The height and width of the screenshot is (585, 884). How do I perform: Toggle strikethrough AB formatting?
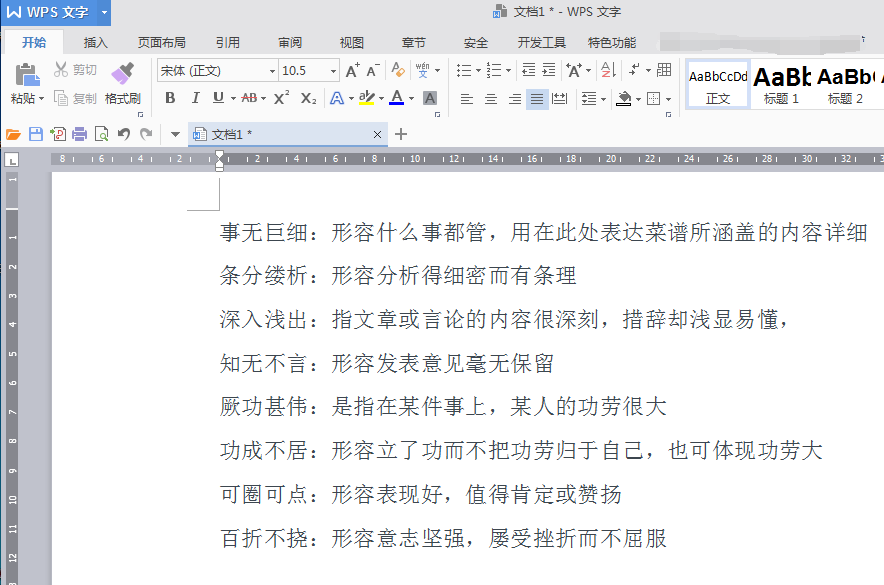(x=249, y=98)
